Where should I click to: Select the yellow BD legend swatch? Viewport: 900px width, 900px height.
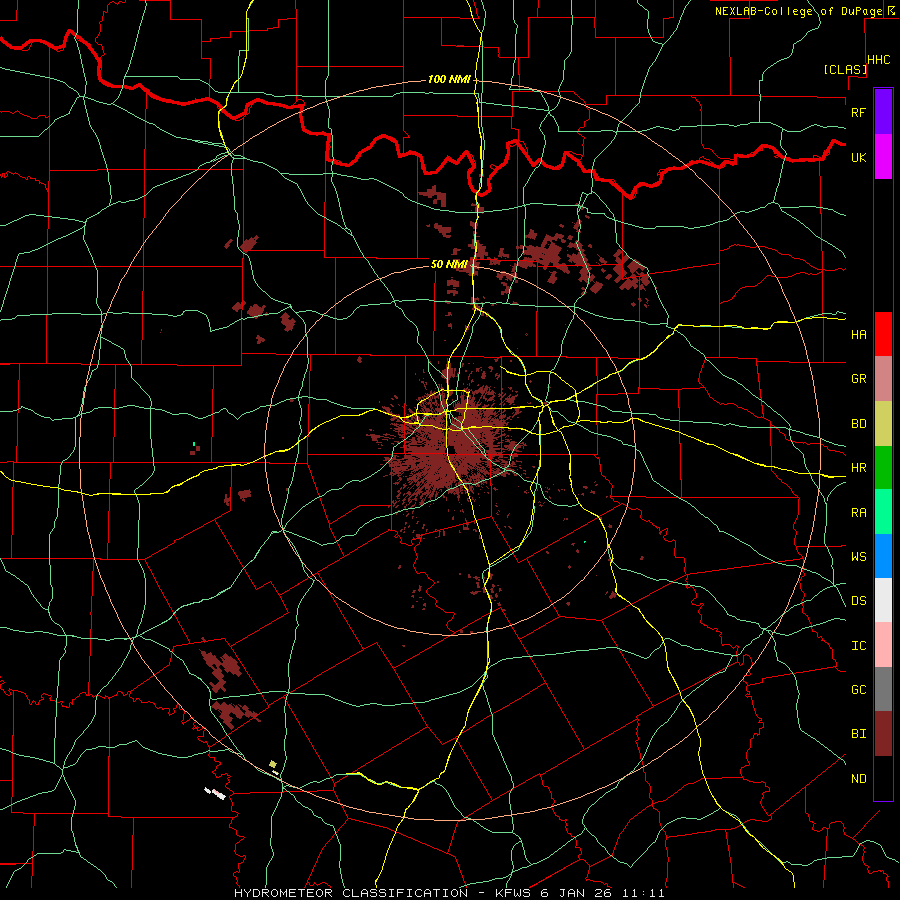883,423
